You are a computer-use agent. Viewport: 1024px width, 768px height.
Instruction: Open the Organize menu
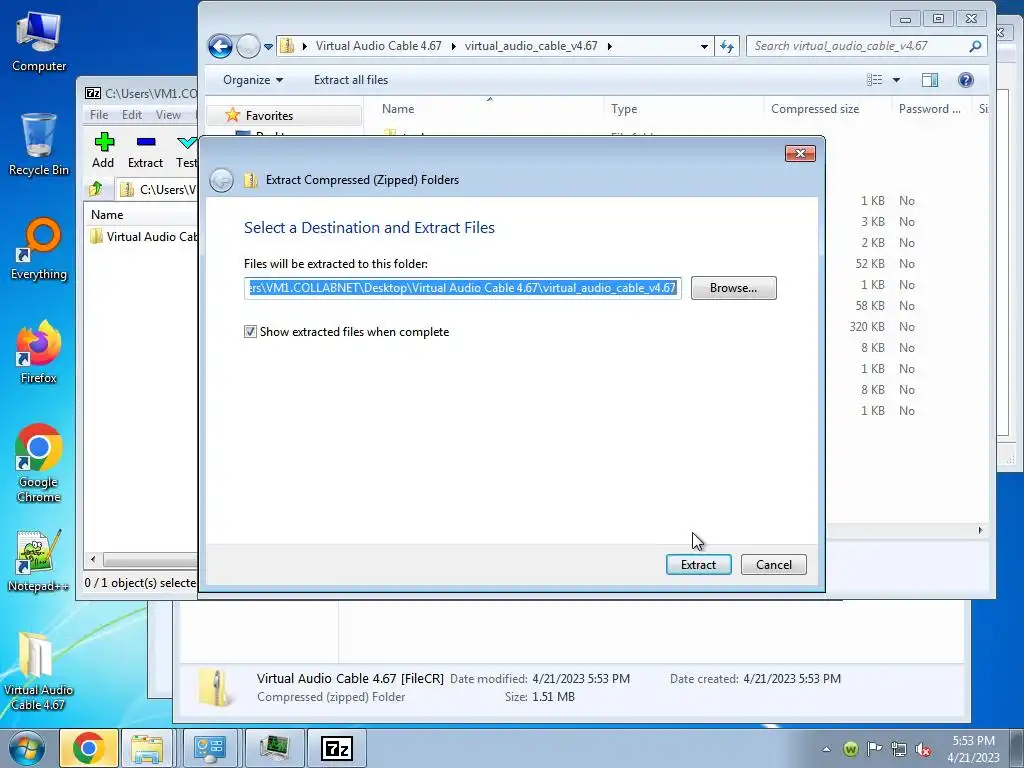tap(253, 80)
